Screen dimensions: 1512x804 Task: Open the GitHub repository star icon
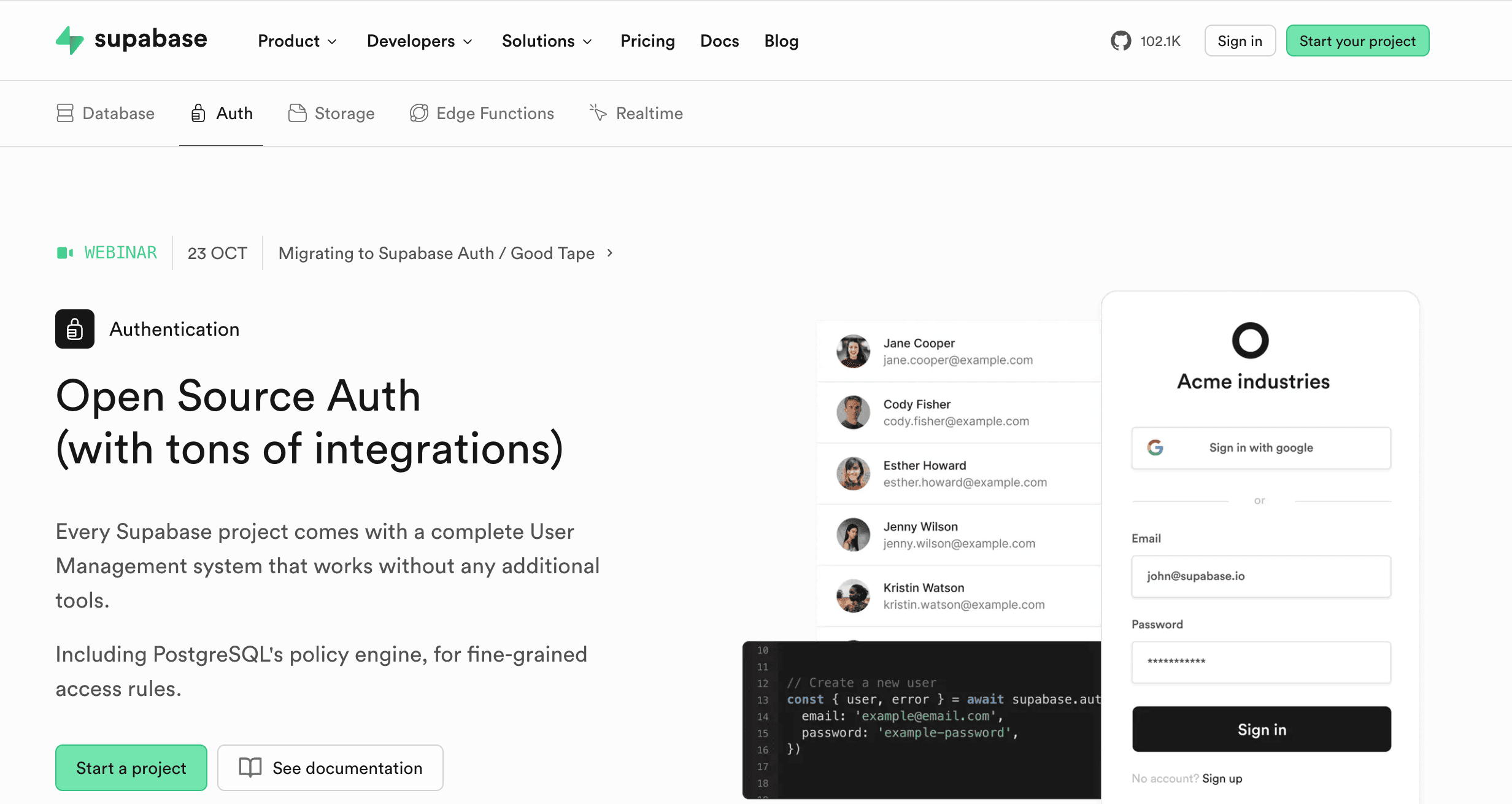pos(1120,41)
